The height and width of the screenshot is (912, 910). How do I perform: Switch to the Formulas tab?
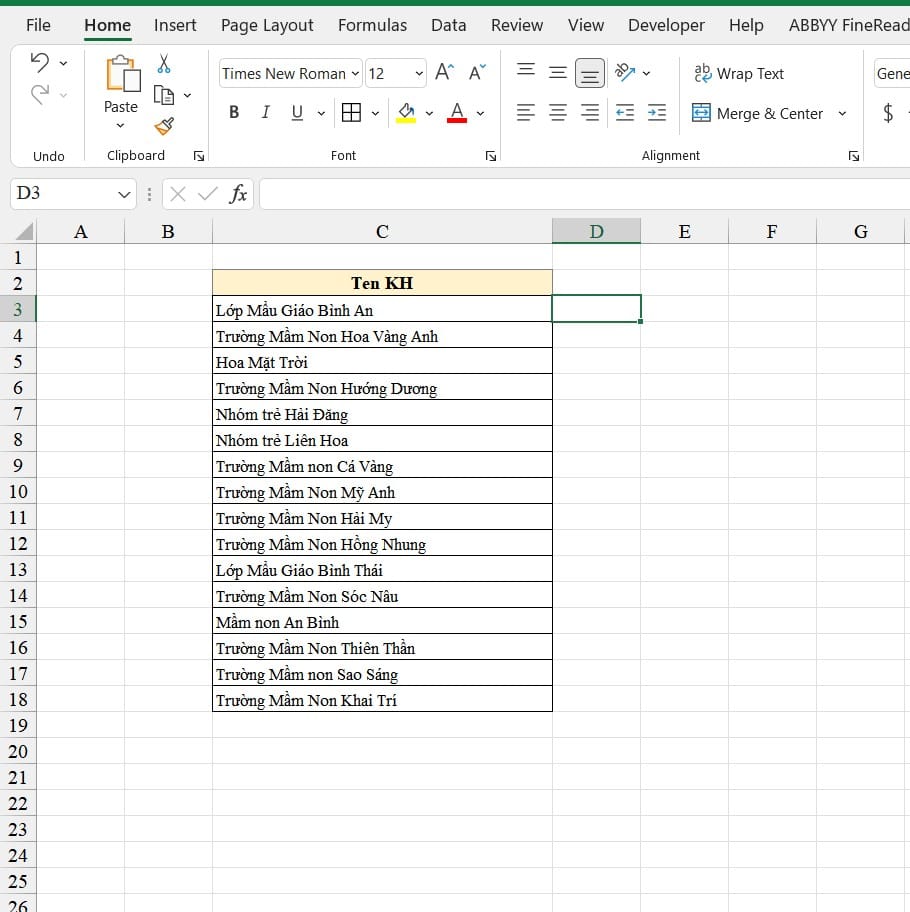372,25
